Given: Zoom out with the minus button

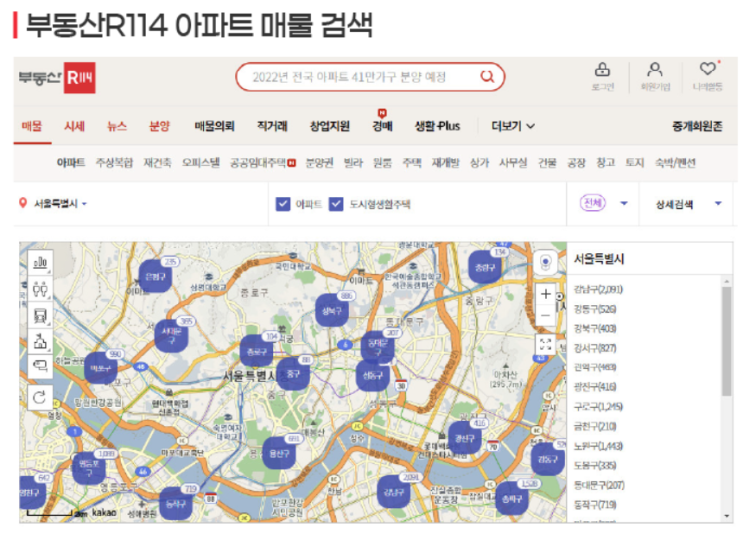Looking at the screenshot, I should pyautogui.click(x=545, y=315).
